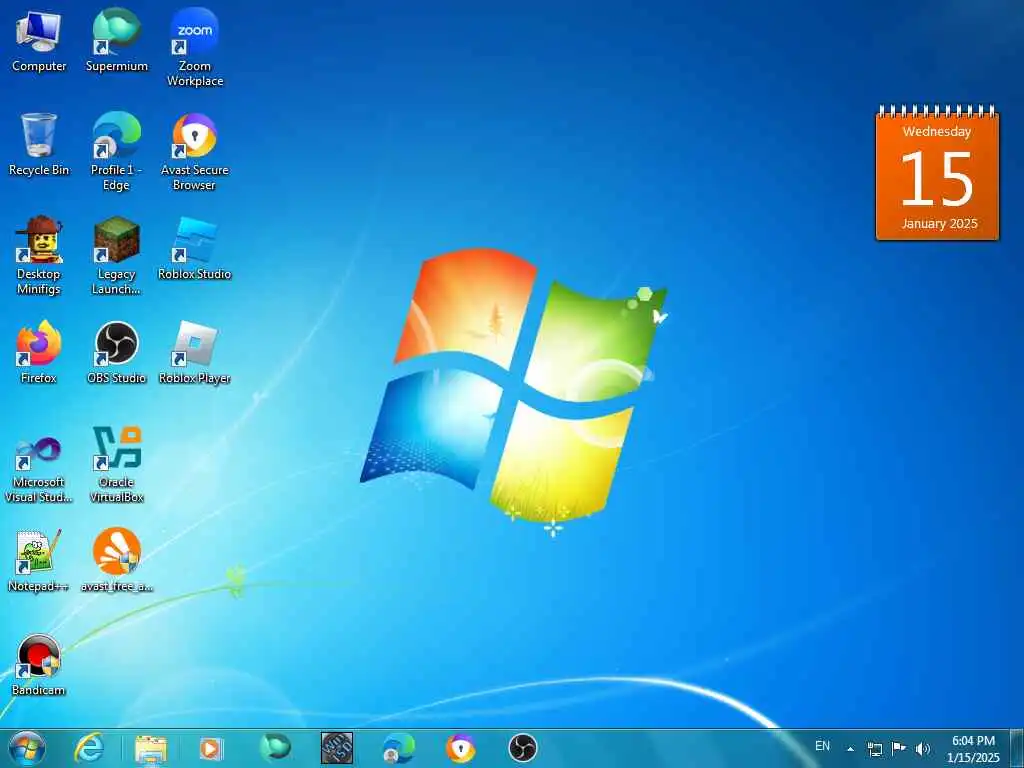Viewport: 1024px width, 768px height.
Task: Select the Oracle VirtualBox shortcut
Action: pos(116,464)
